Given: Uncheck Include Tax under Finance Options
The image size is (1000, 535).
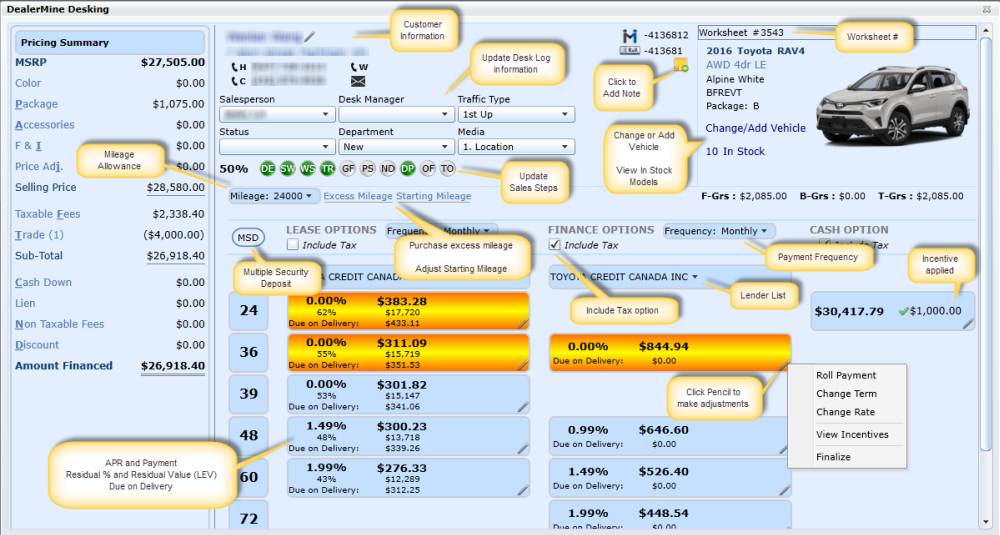Looking at the screenshot, I should (554, 245).
